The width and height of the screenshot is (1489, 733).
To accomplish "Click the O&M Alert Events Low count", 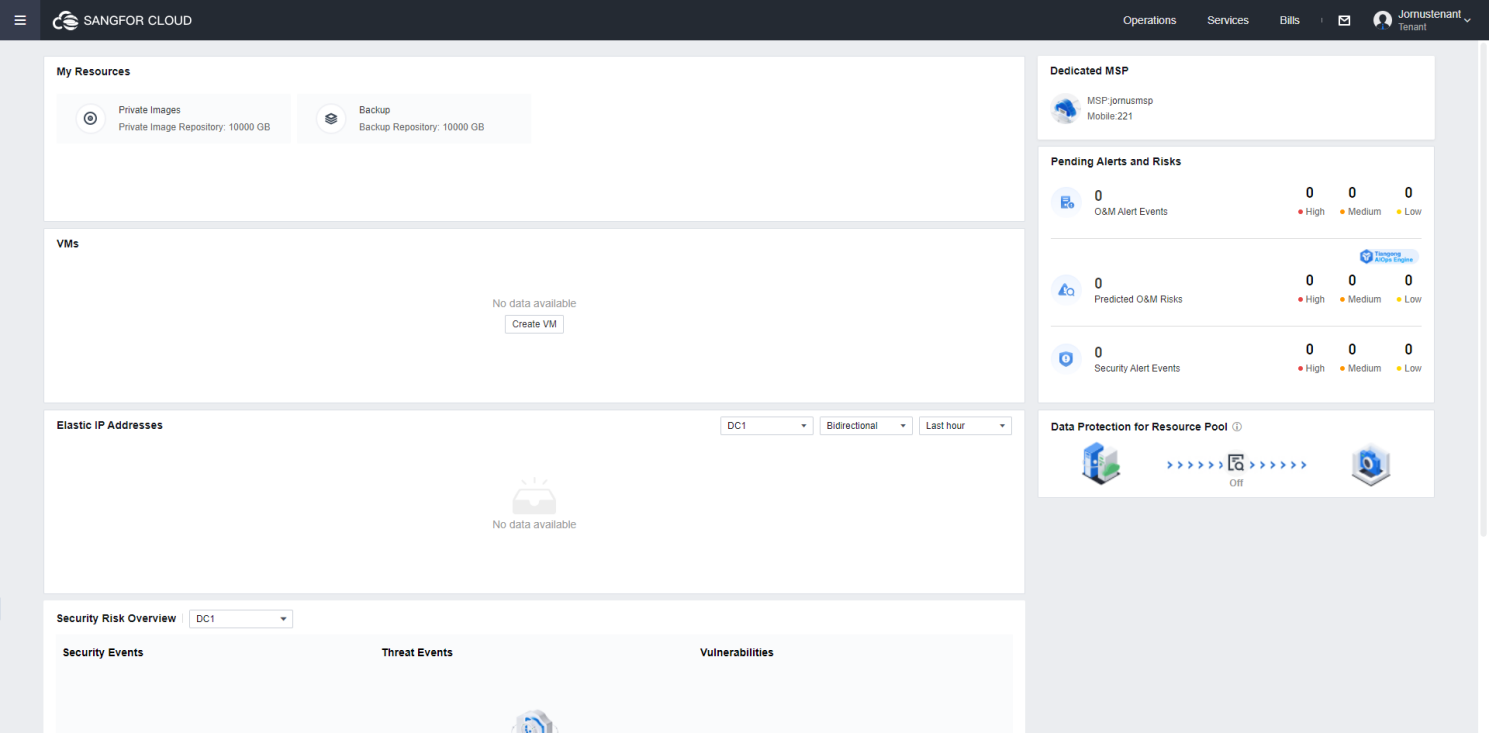I will click(x=1409, y=193).
